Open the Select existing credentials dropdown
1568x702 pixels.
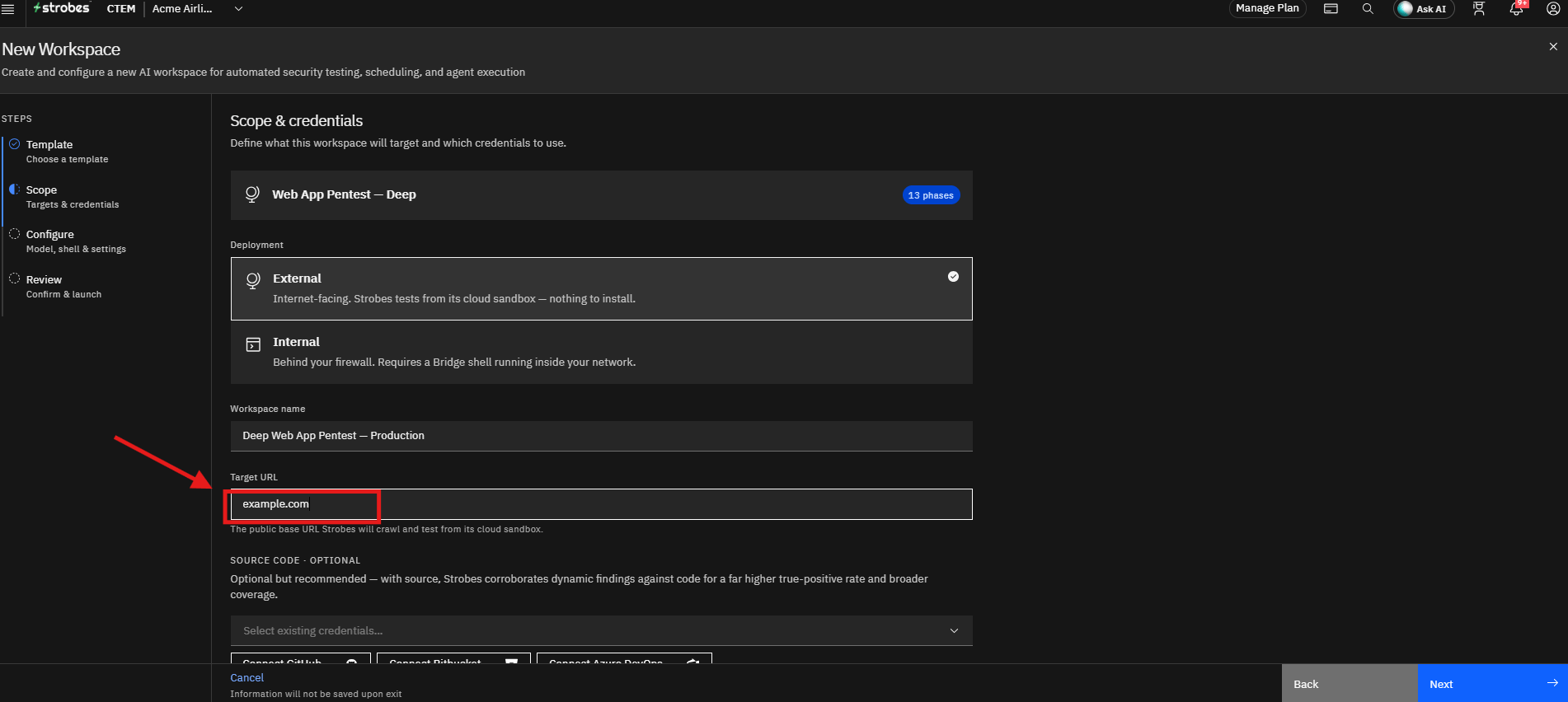point(601,630)
